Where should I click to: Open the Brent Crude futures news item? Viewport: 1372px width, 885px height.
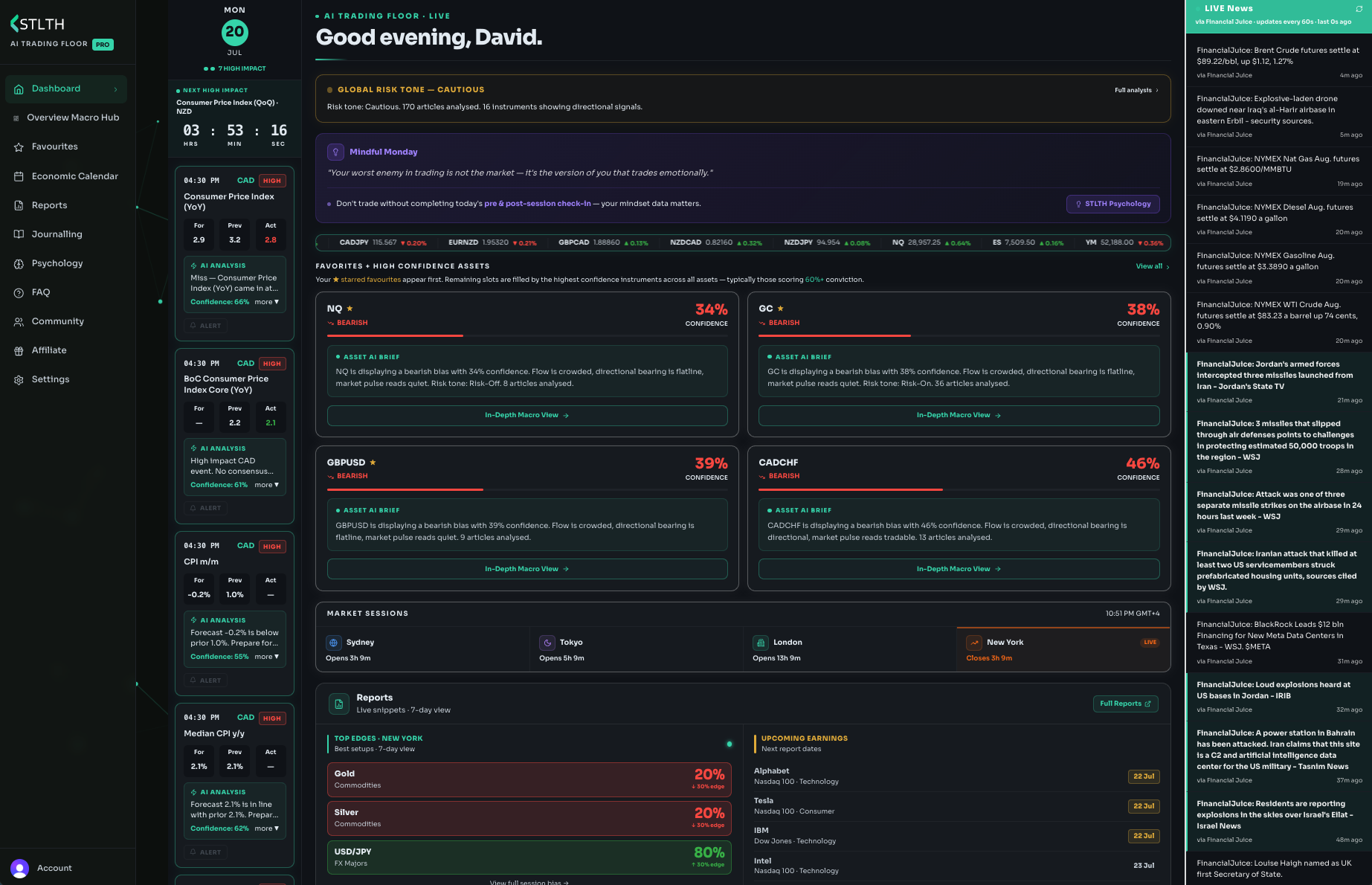click(x=1278, y=62)
